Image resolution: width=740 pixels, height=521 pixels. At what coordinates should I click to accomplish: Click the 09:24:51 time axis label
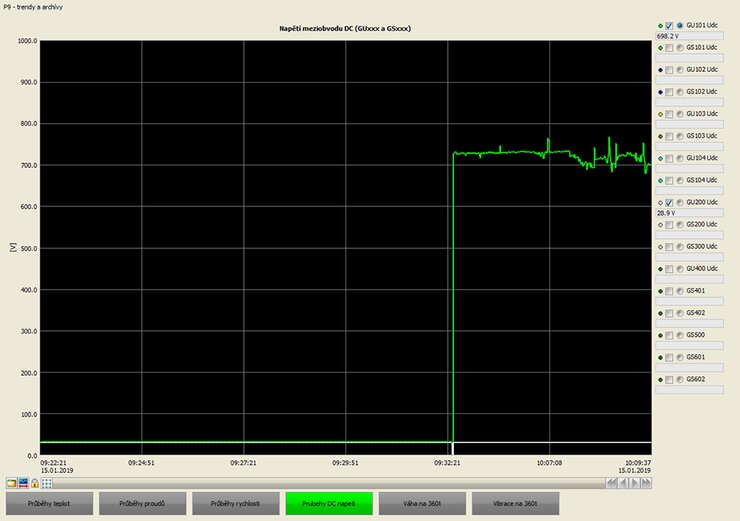click(x=141, y=463)
